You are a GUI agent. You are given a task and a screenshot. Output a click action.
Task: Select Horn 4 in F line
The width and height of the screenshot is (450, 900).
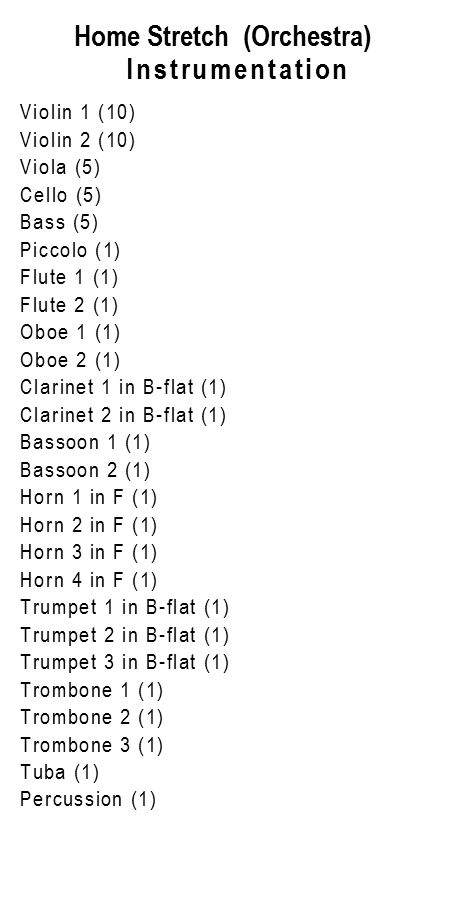88,580
